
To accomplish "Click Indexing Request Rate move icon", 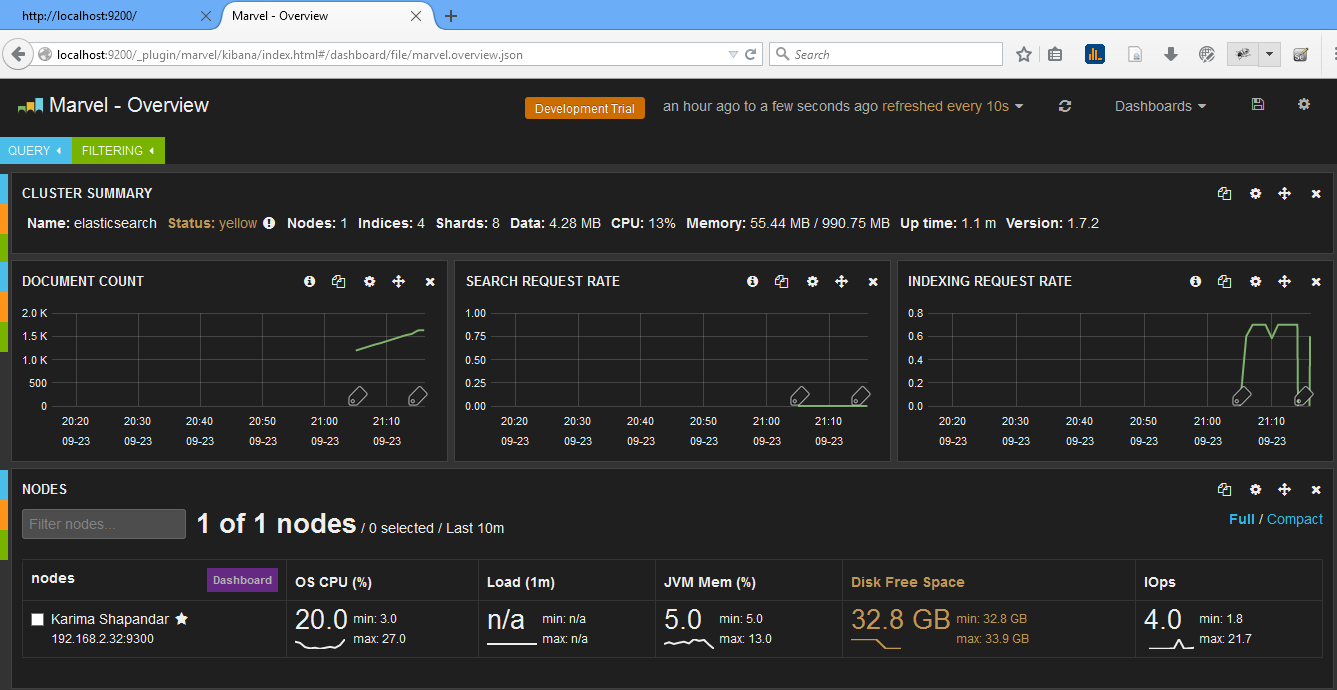I will pyautogui.click(x=1285, y=282).
